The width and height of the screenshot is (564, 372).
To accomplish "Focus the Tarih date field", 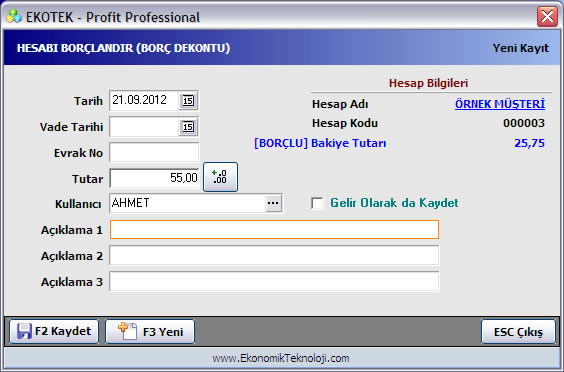I will [144, 100].
